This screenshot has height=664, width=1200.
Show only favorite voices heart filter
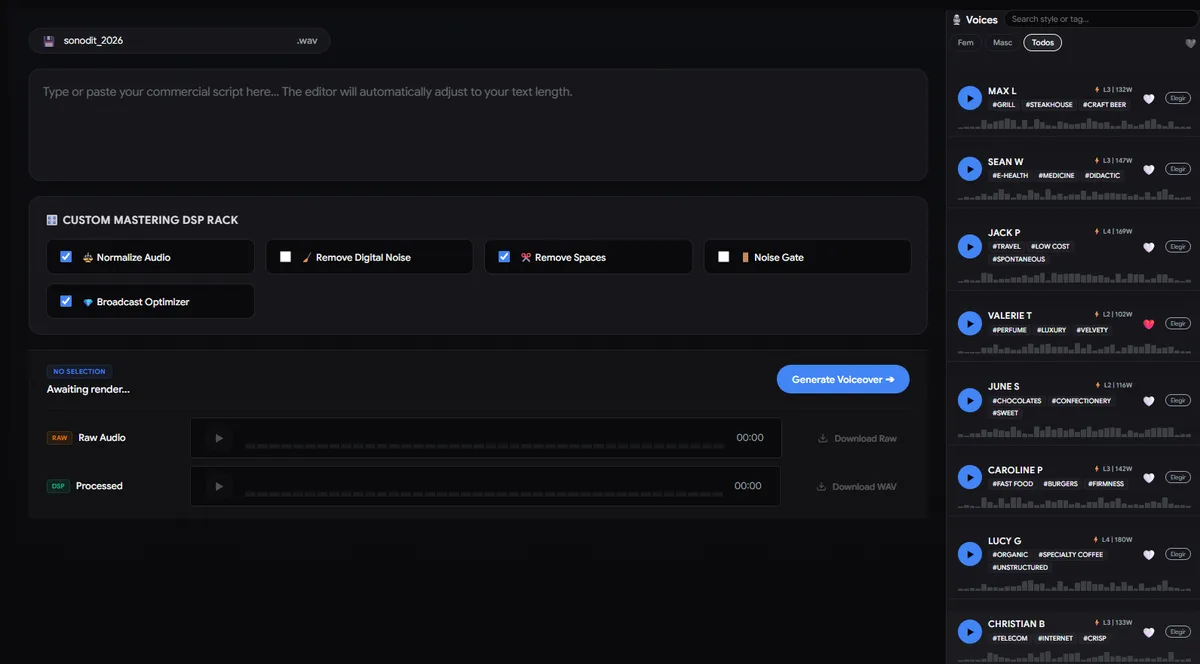1190,43
